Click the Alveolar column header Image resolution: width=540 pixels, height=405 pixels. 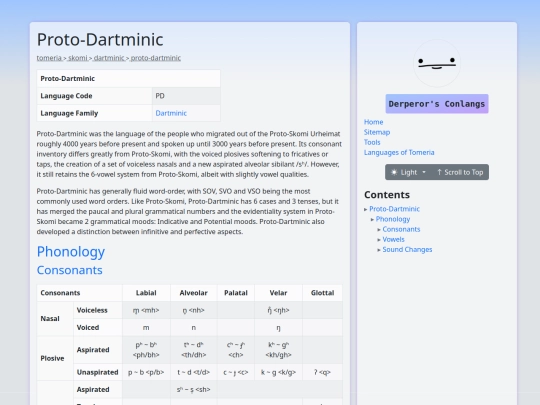(193, 293)
